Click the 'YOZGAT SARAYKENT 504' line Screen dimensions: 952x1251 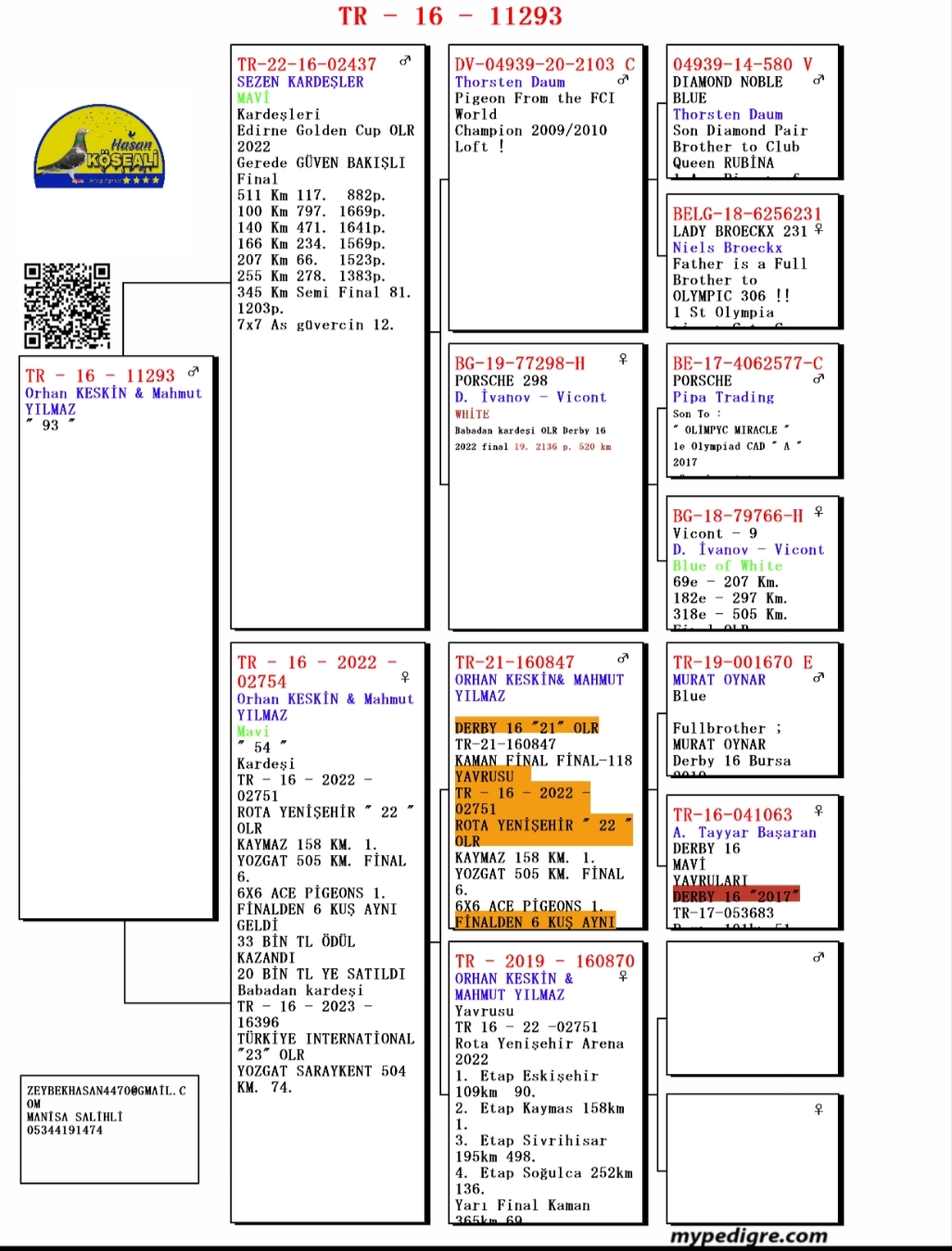(322, 1071)
